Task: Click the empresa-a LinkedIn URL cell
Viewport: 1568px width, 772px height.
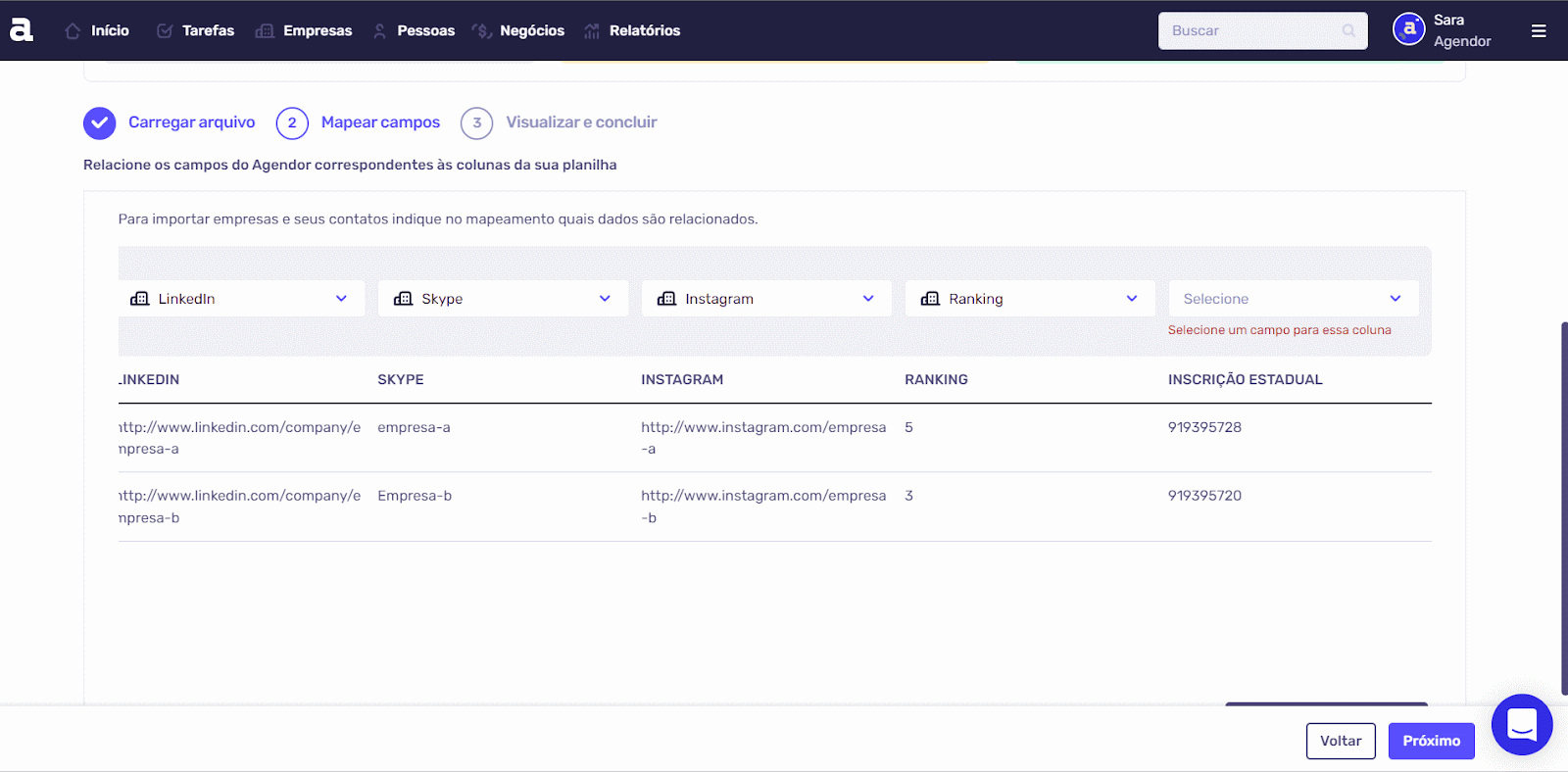Action: tap(240, 438)
